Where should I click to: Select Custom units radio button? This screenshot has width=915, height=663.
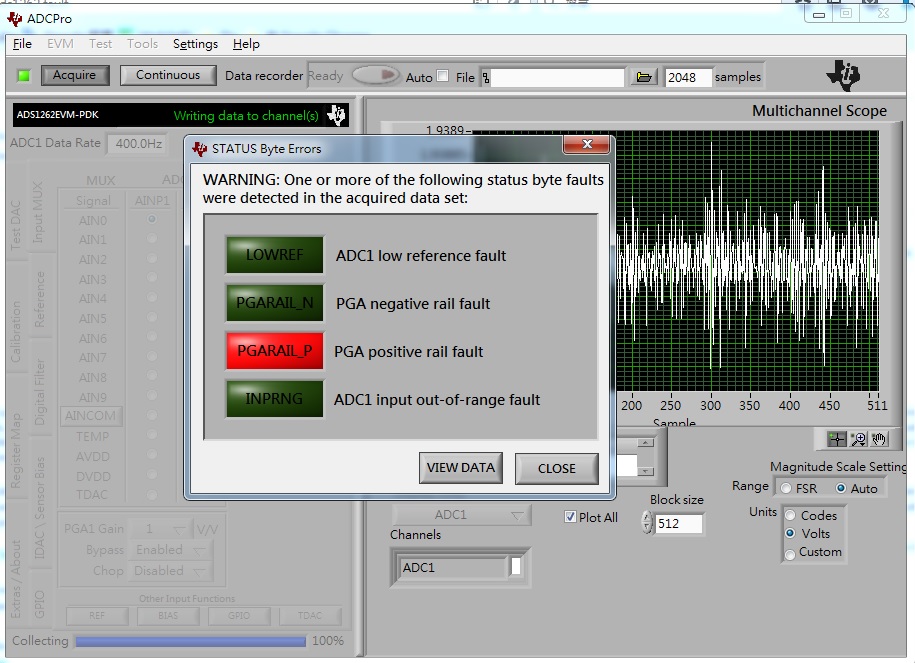(x=790, y=553)
